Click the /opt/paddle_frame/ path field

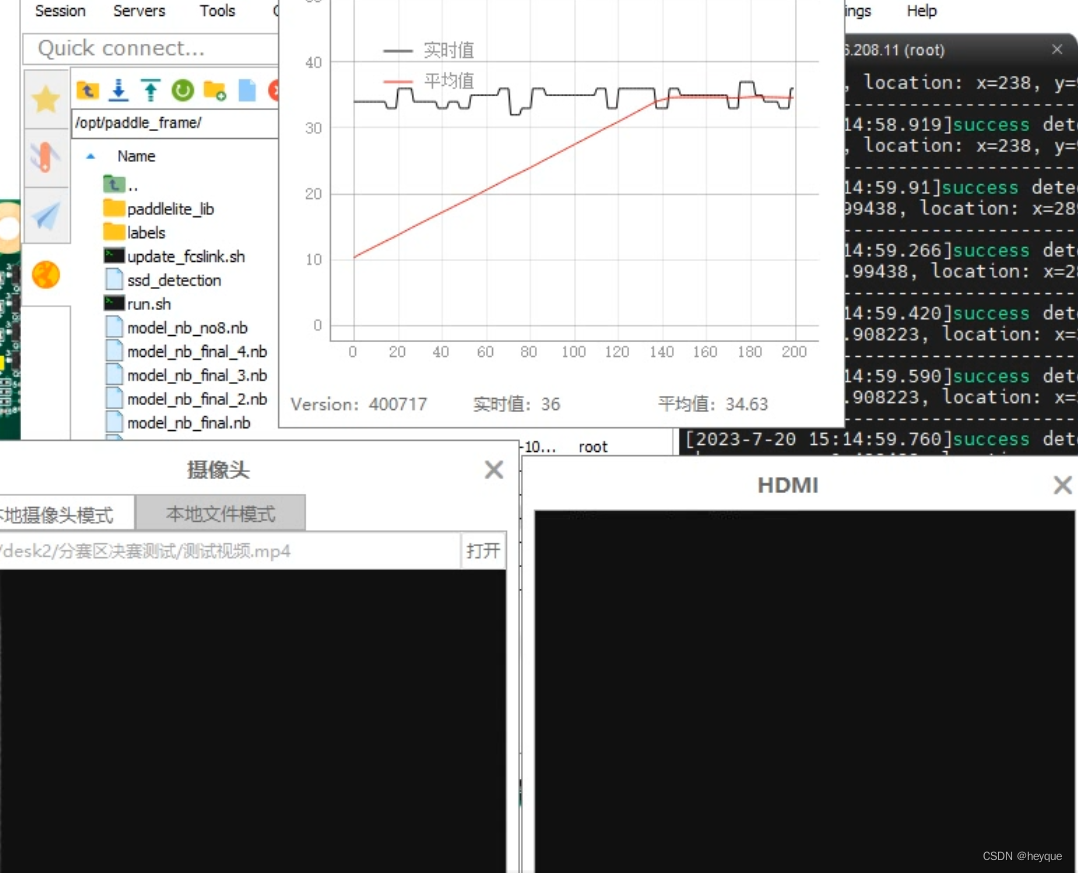point(175,123)
